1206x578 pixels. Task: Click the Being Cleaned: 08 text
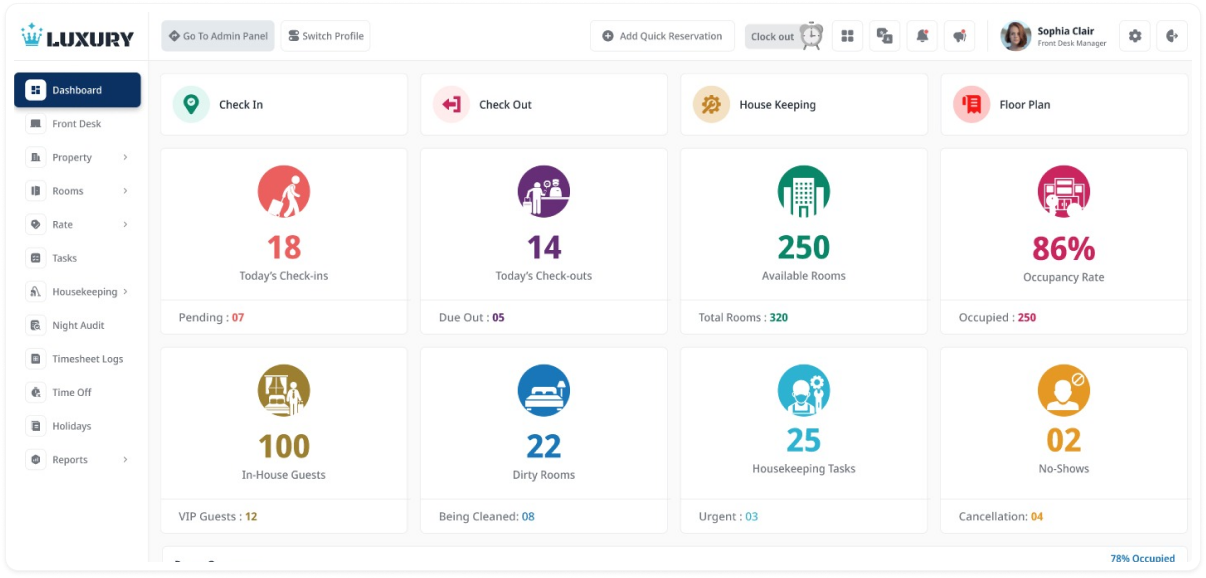pyautogui.click(x=487, y=517)
